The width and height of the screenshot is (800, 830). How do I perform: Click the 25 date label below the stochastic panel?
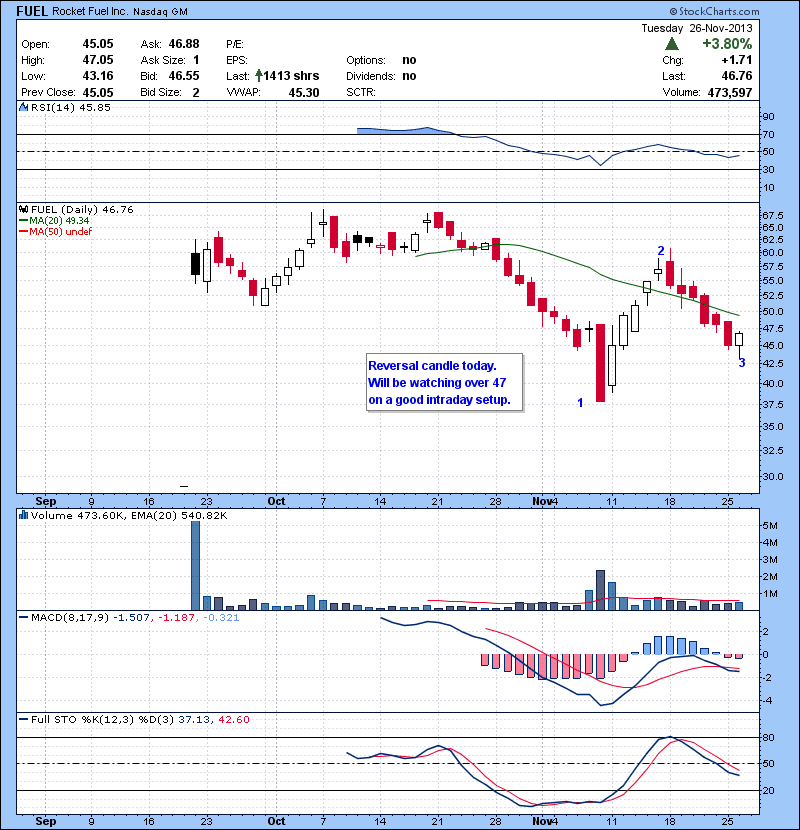[727, 821]
